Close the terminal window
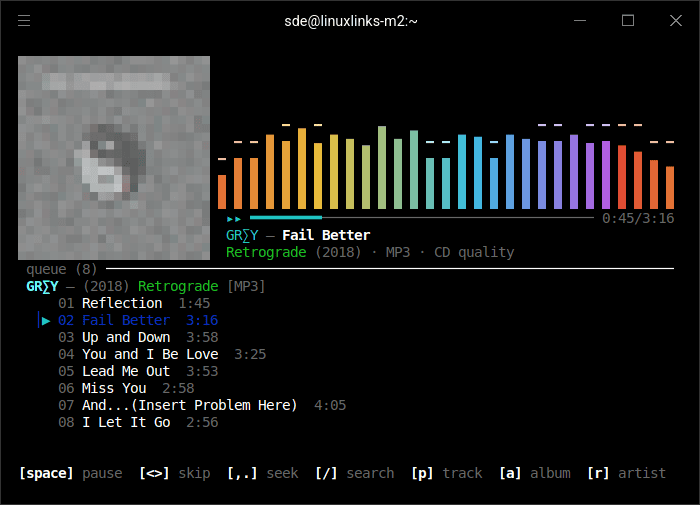This screenshot has height=505, width=700. coord(676,21)
